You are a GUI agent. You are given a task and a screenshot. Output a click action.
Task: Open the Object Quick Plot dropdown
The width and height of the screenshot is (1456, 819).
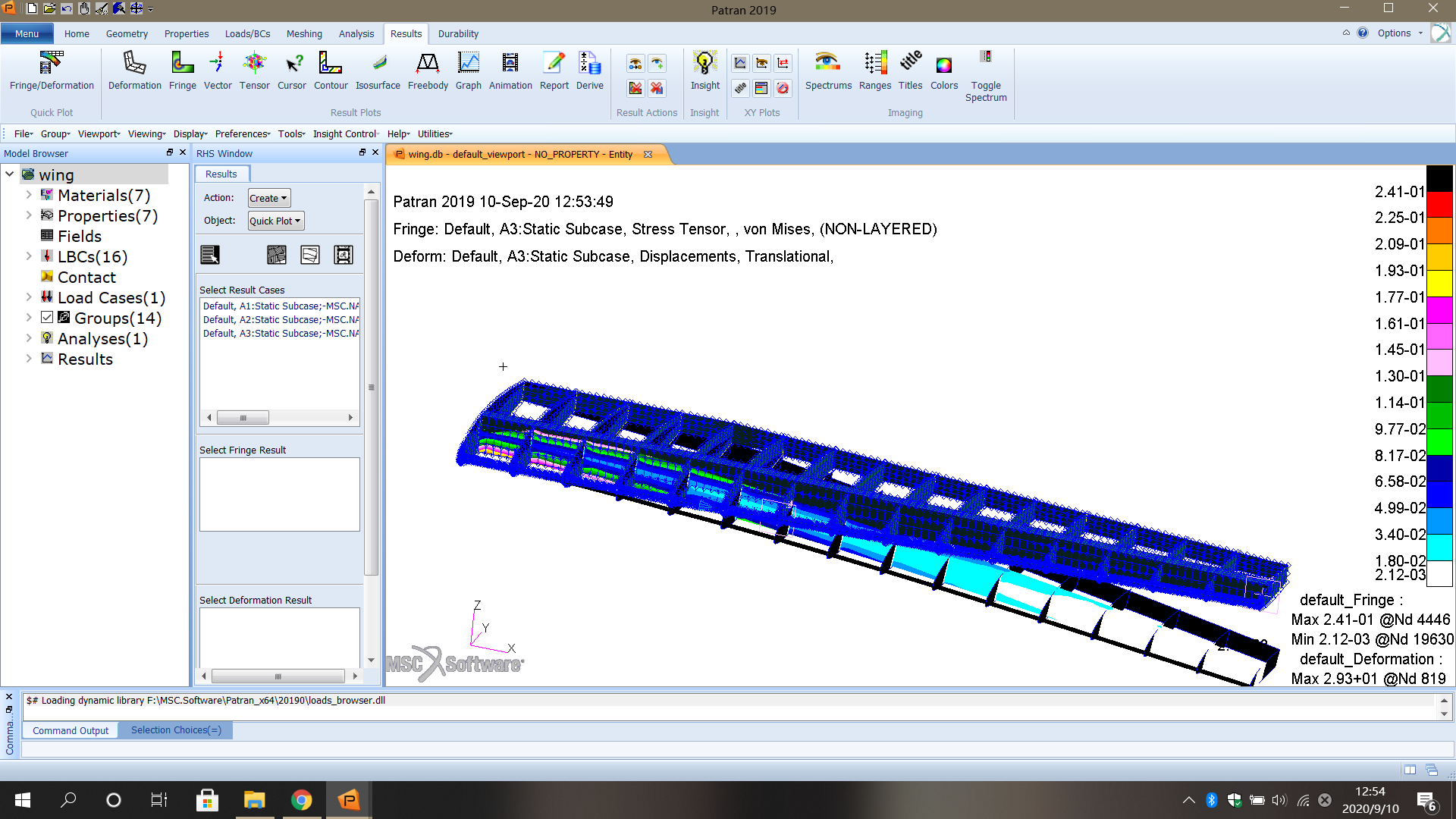(x=275, y=221)
